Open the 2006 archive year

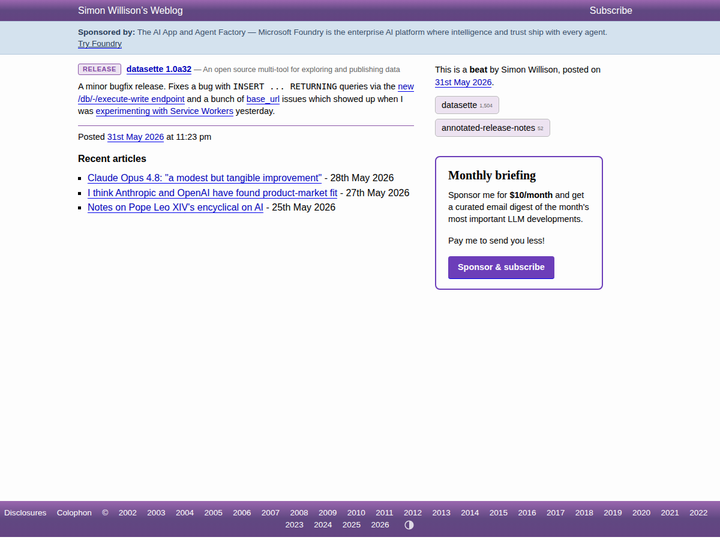point(242,513)
